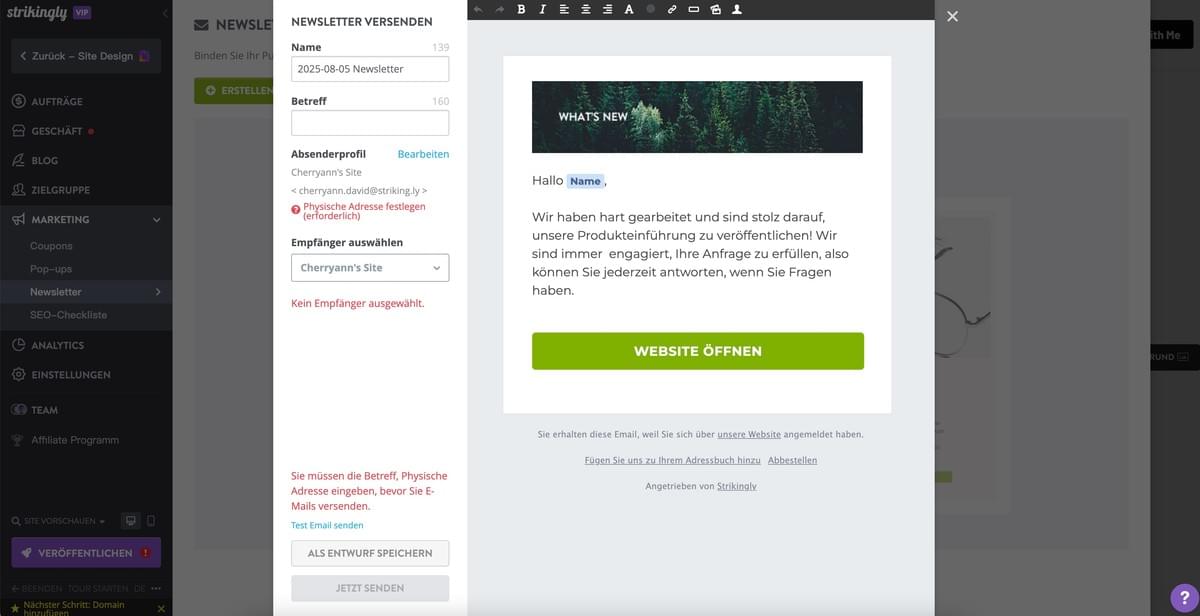1200x616 pixels.
Task: Click the Test Email senden link
Action: pos(327,525)
